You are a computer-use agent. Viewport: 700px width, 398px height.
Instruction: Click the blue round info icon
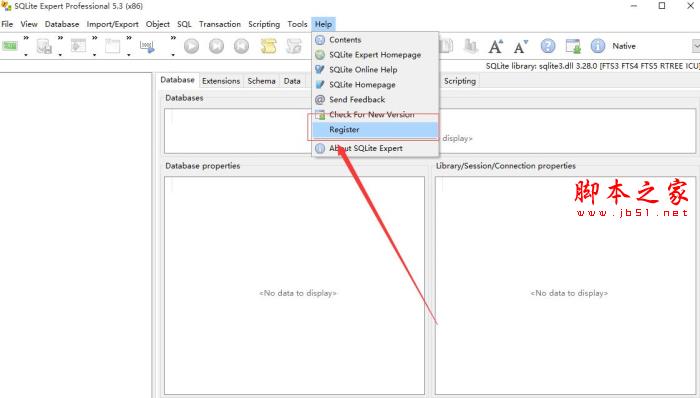pyautogui.click(x=598, y=46)
